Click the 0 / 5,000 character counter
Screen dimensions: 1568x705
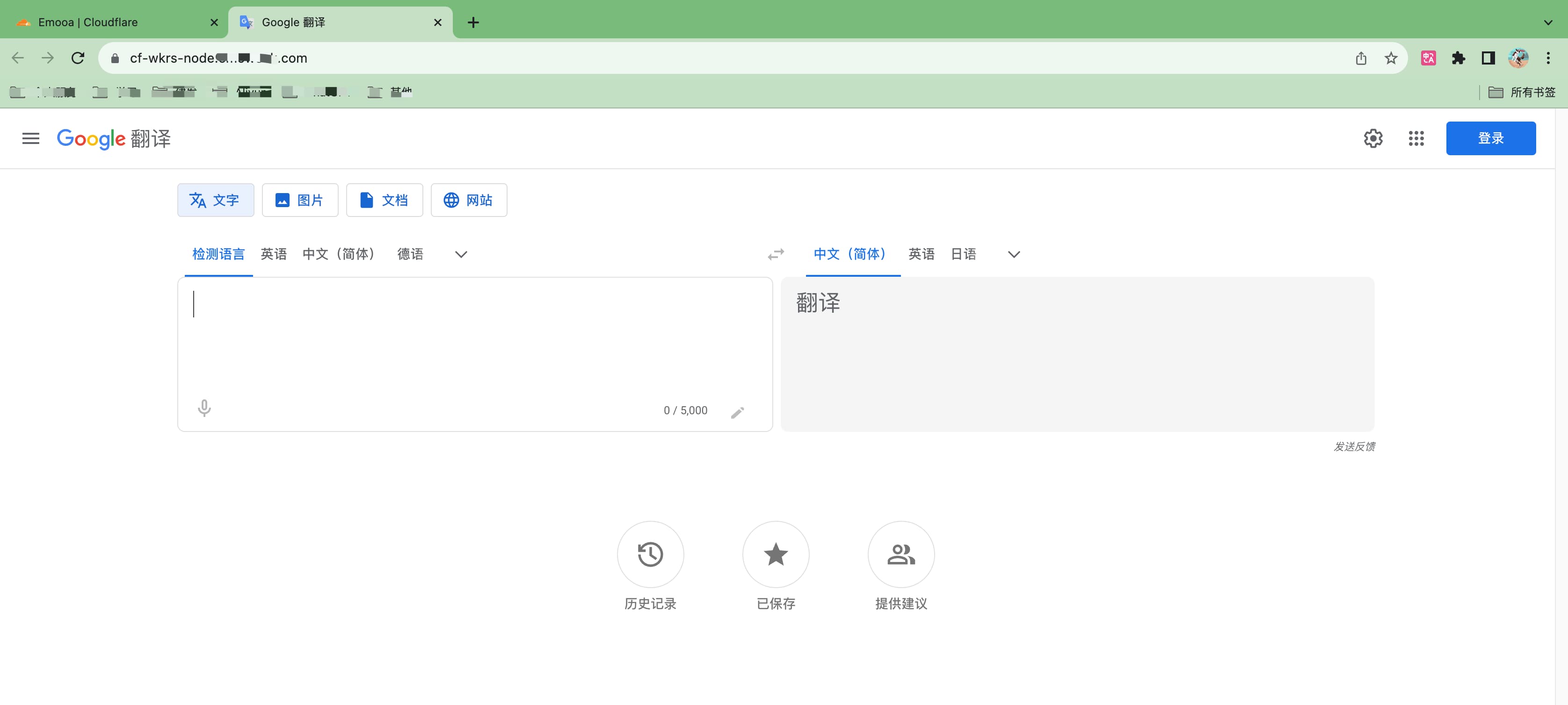[x=685, y=410]
